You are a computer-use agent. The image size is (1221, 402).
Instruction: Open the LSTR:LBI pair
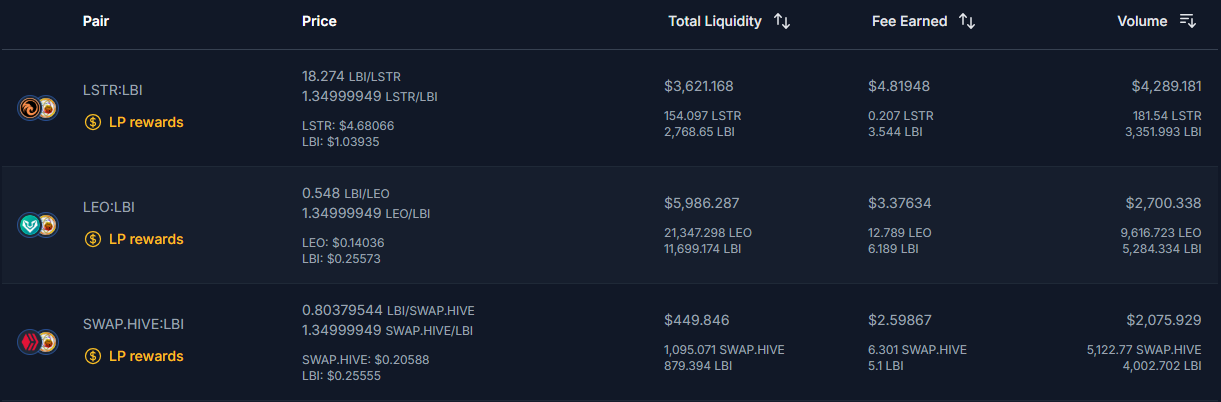pos(112,90)
